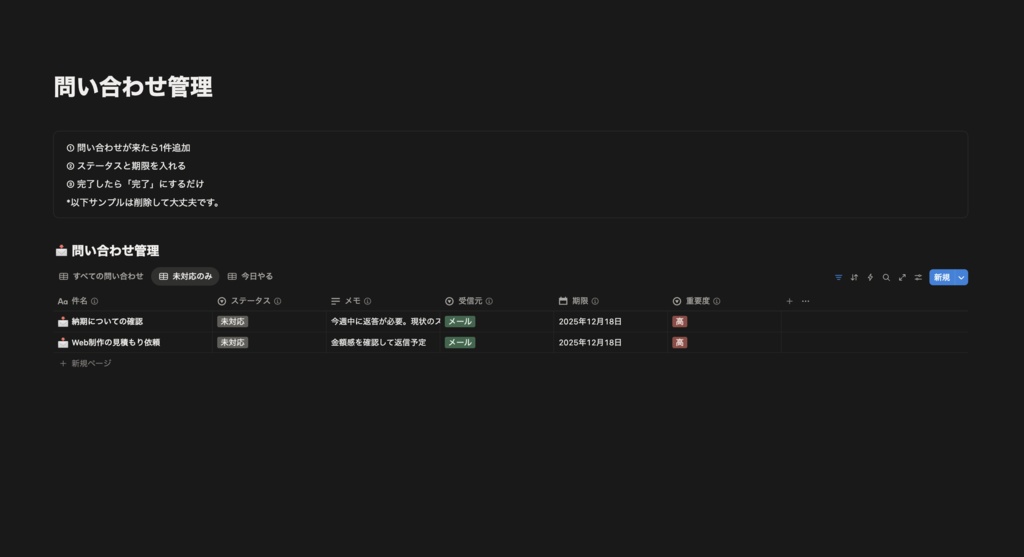This screenshot has width=1024, height=557.
Task: Click the 今週中に返答が必要 memo cell
Action: 383,321
